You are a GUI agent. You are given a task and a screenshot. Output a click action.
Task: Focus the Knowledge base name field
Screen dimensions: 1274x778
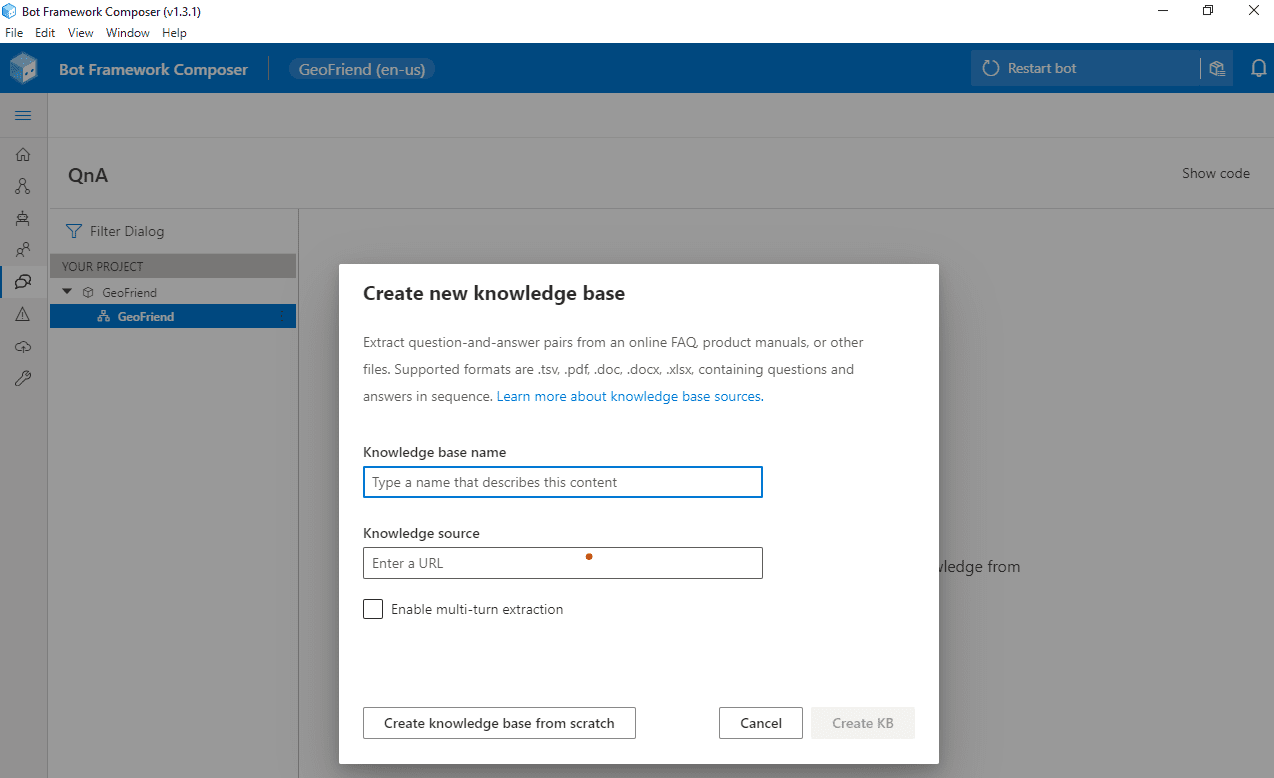click(562, 482)
